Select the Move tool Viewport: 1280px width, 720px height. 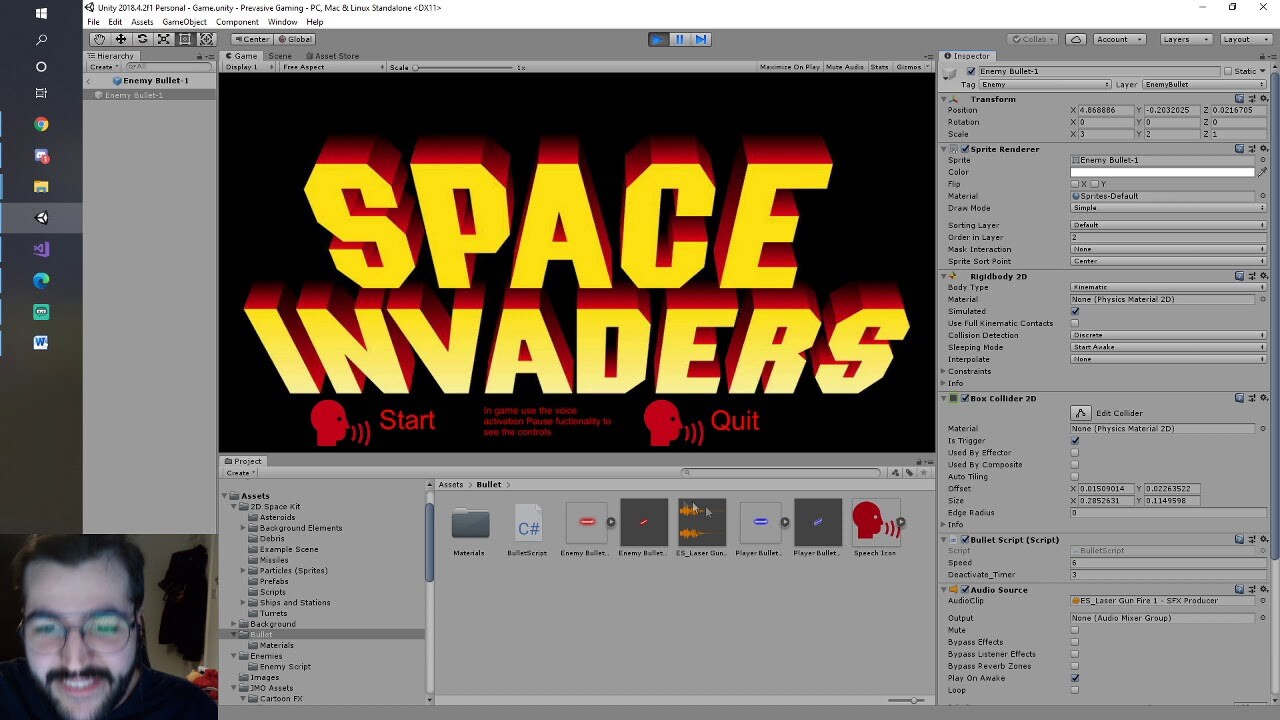pos(119,39)
